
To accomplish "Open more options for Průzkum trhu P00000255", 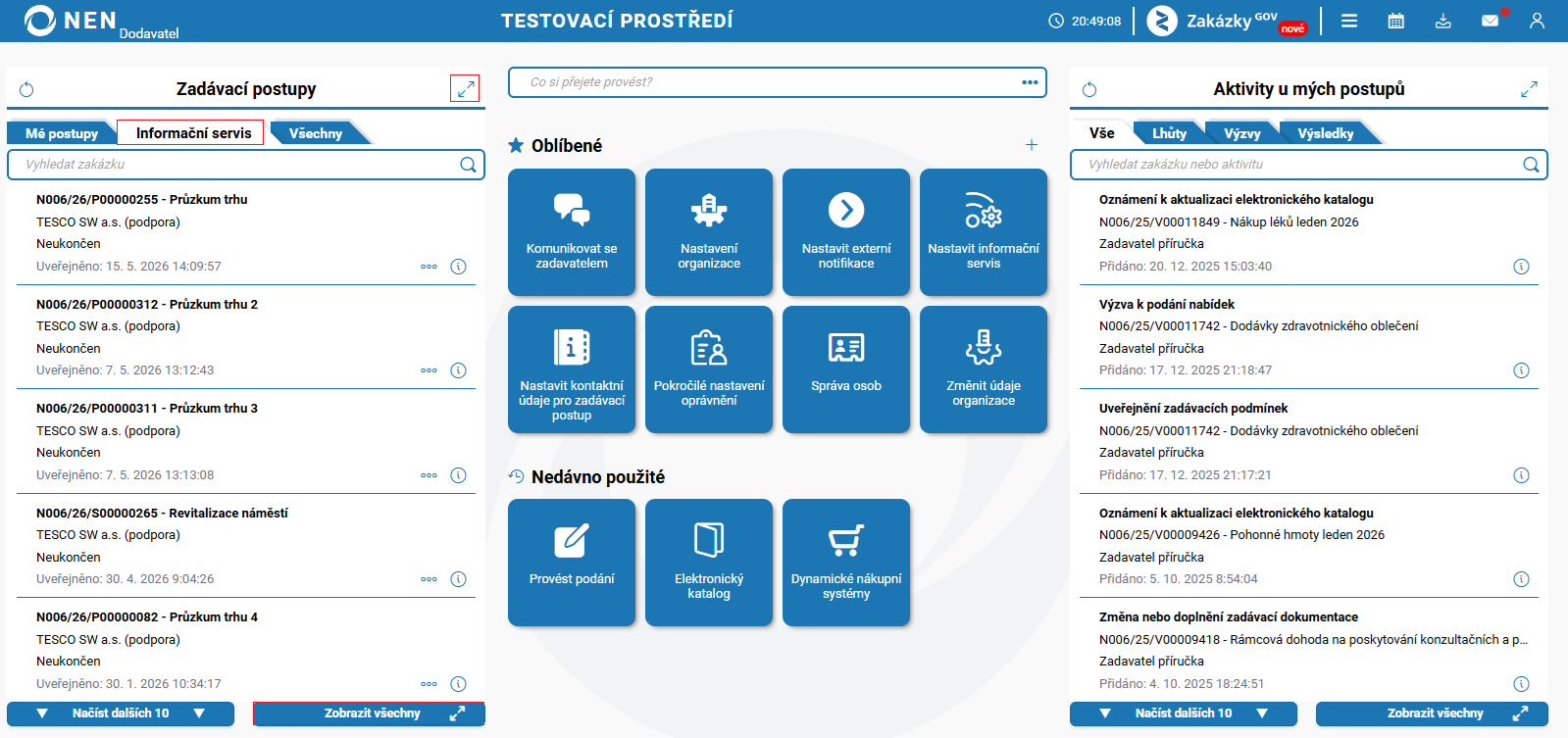I will (429, 267).
